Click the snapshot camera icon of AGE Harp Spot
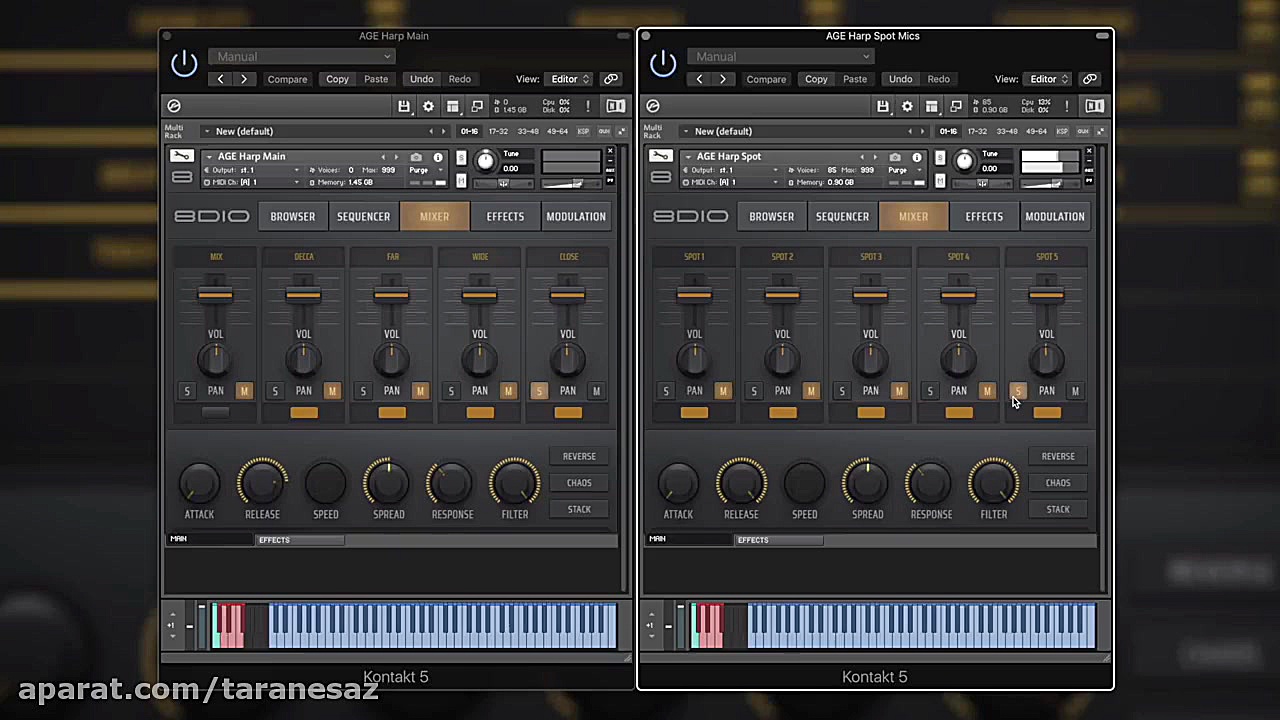Viewport: 1280px width, 720px height. [895, 157]
